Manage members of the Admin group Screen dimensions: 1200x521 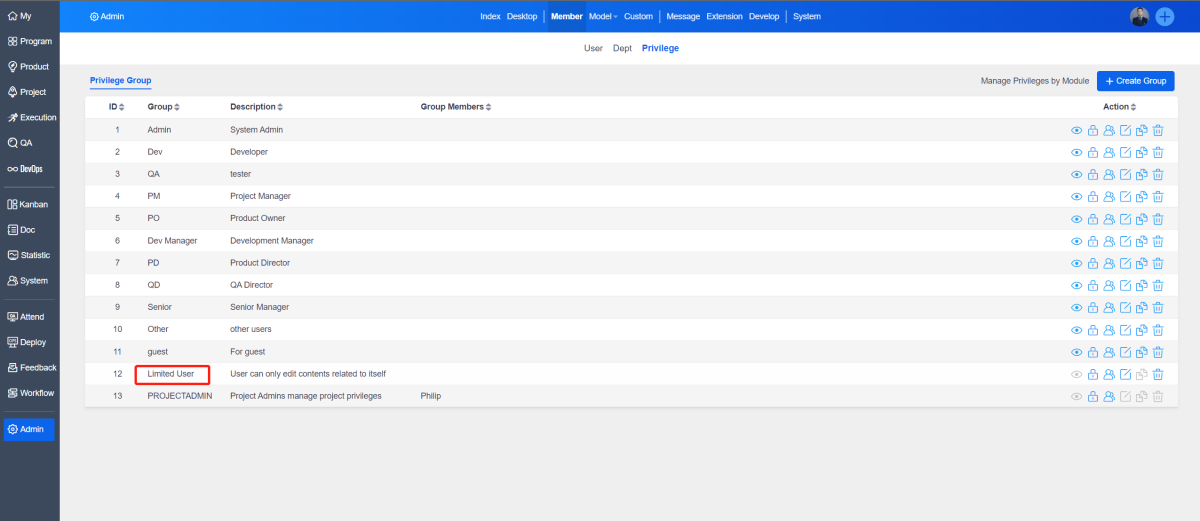click(x=1109, y=130)
